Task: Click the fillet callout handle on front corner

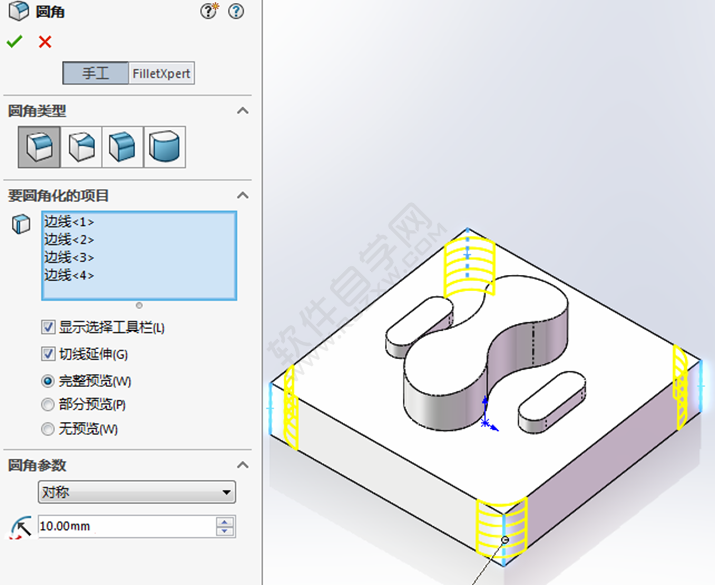Action: pos(505,540)
